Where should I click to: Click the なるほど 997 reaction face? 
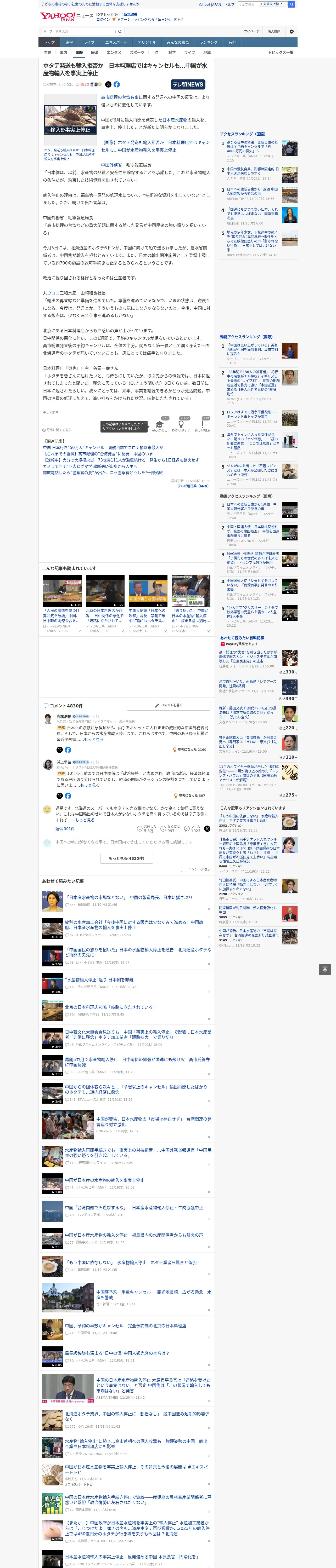[164, 828]
